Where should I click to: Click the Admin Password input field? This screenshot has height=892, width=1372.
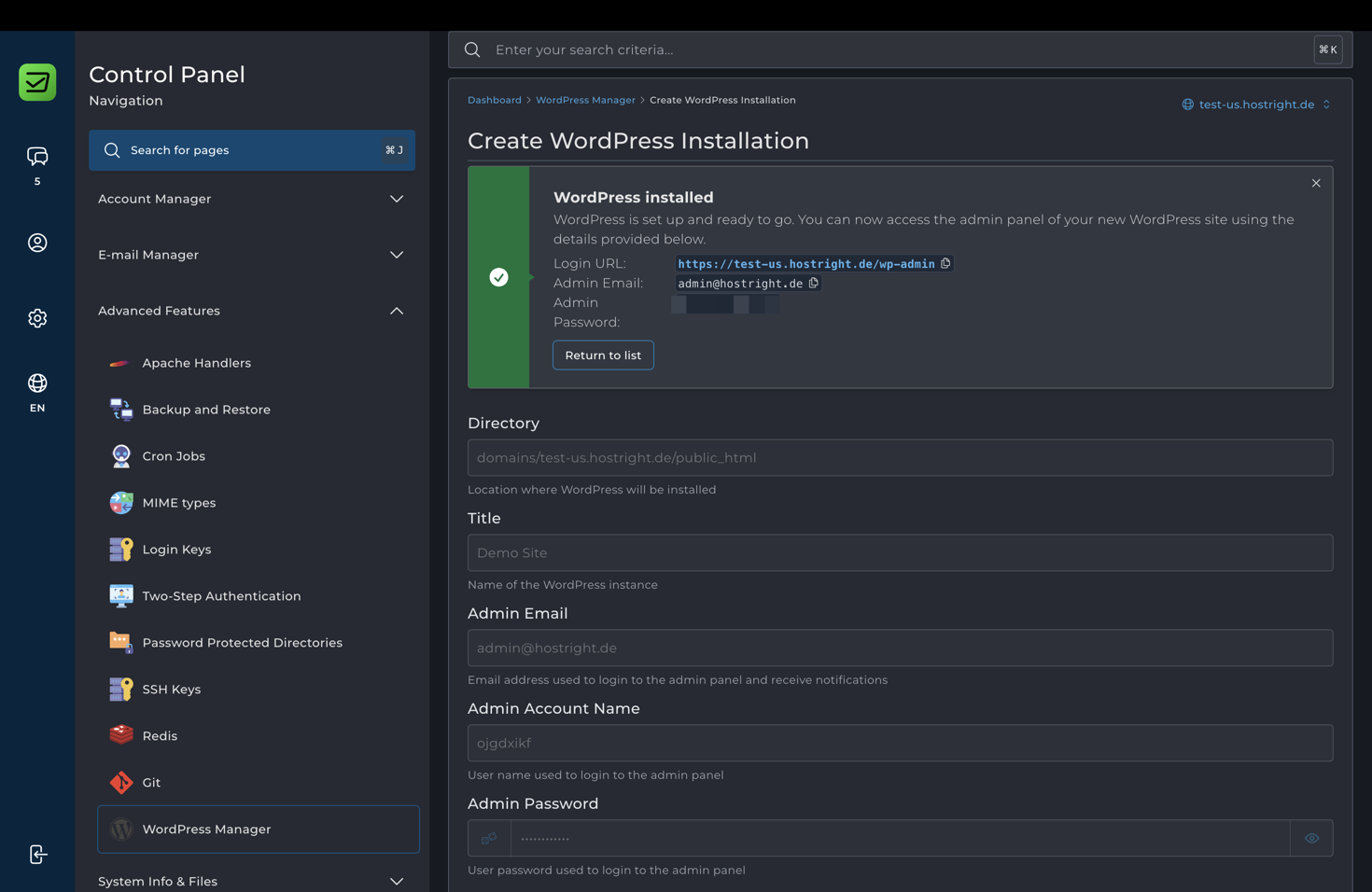coord(900,838)
